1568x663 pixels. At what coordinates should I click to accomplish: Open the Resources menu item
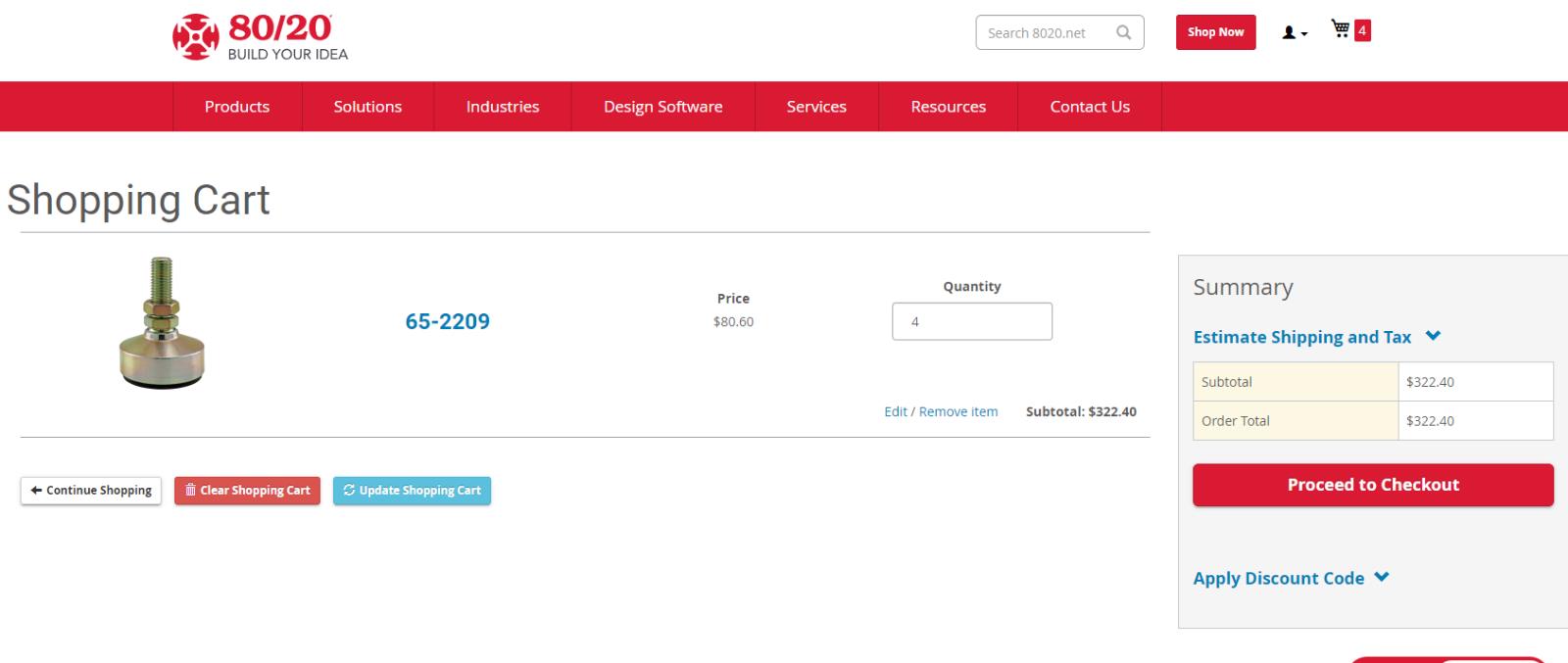pos(949,107)
